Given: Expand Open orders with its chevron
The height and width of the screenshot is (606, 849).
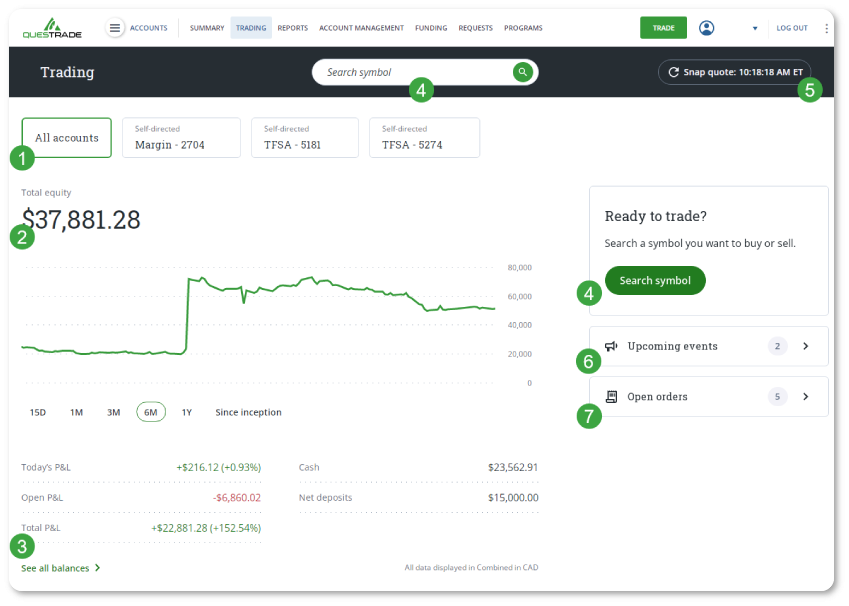Looking at the screenshot, I should point(806,396).
